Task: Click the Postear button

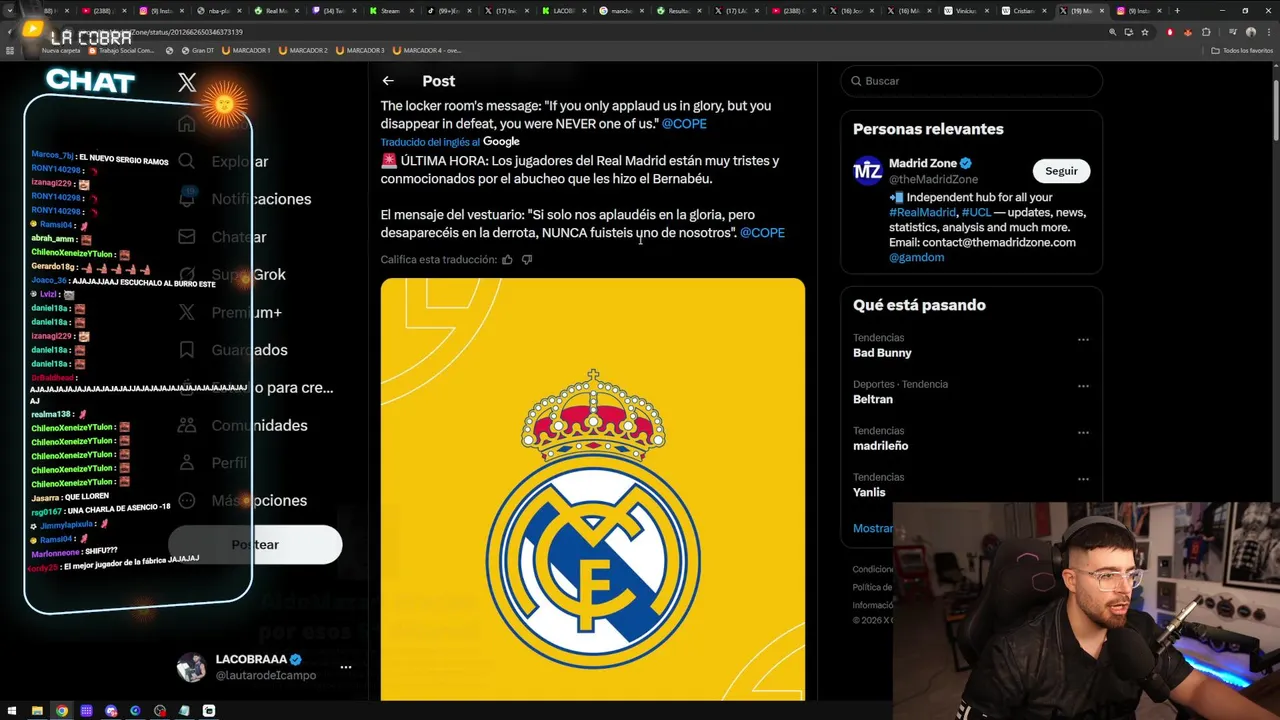Action: tap(255, 545)
